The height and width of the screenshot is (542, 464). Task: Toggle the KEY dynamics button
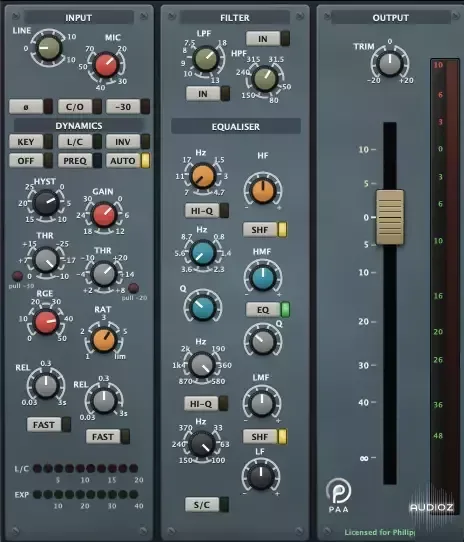[31, 141]
